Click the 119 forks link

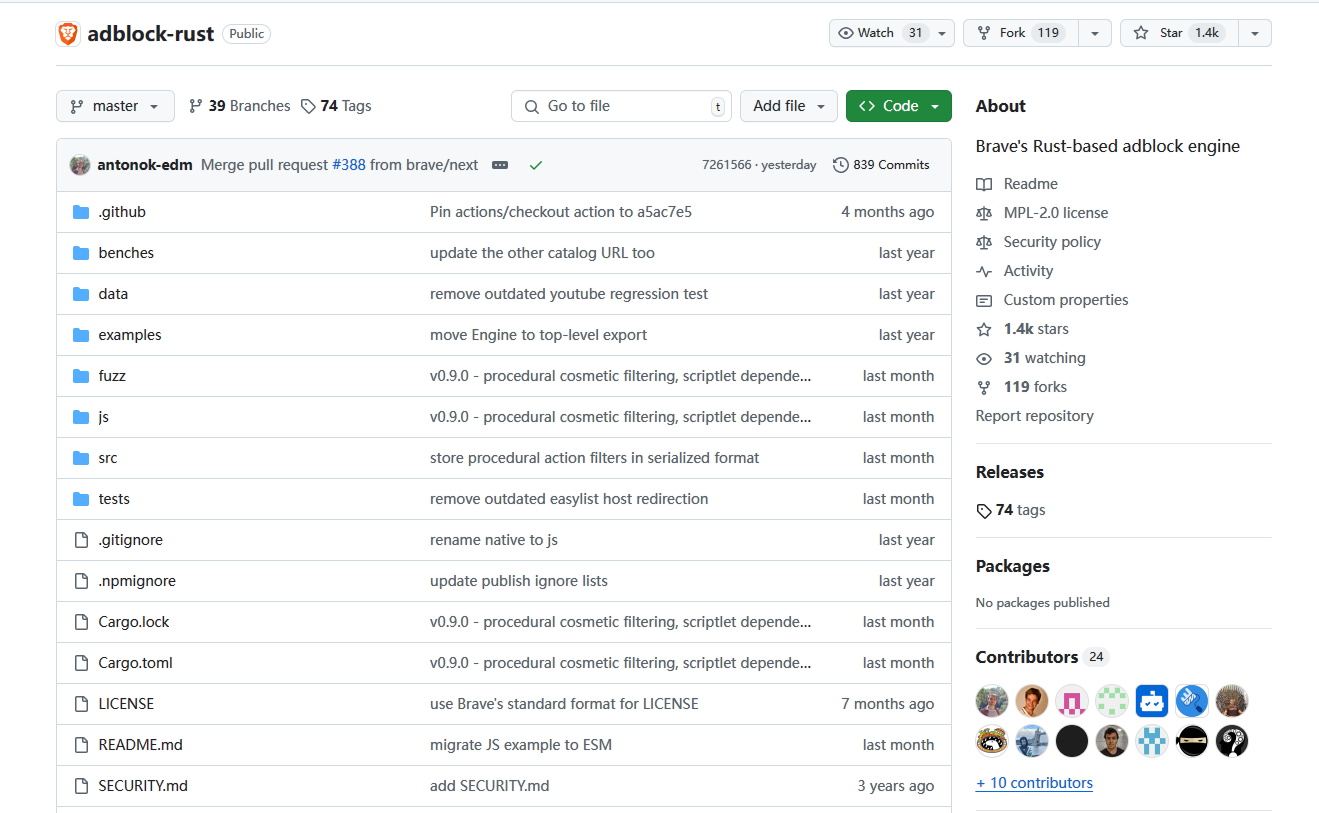[x=1022, y=387]
